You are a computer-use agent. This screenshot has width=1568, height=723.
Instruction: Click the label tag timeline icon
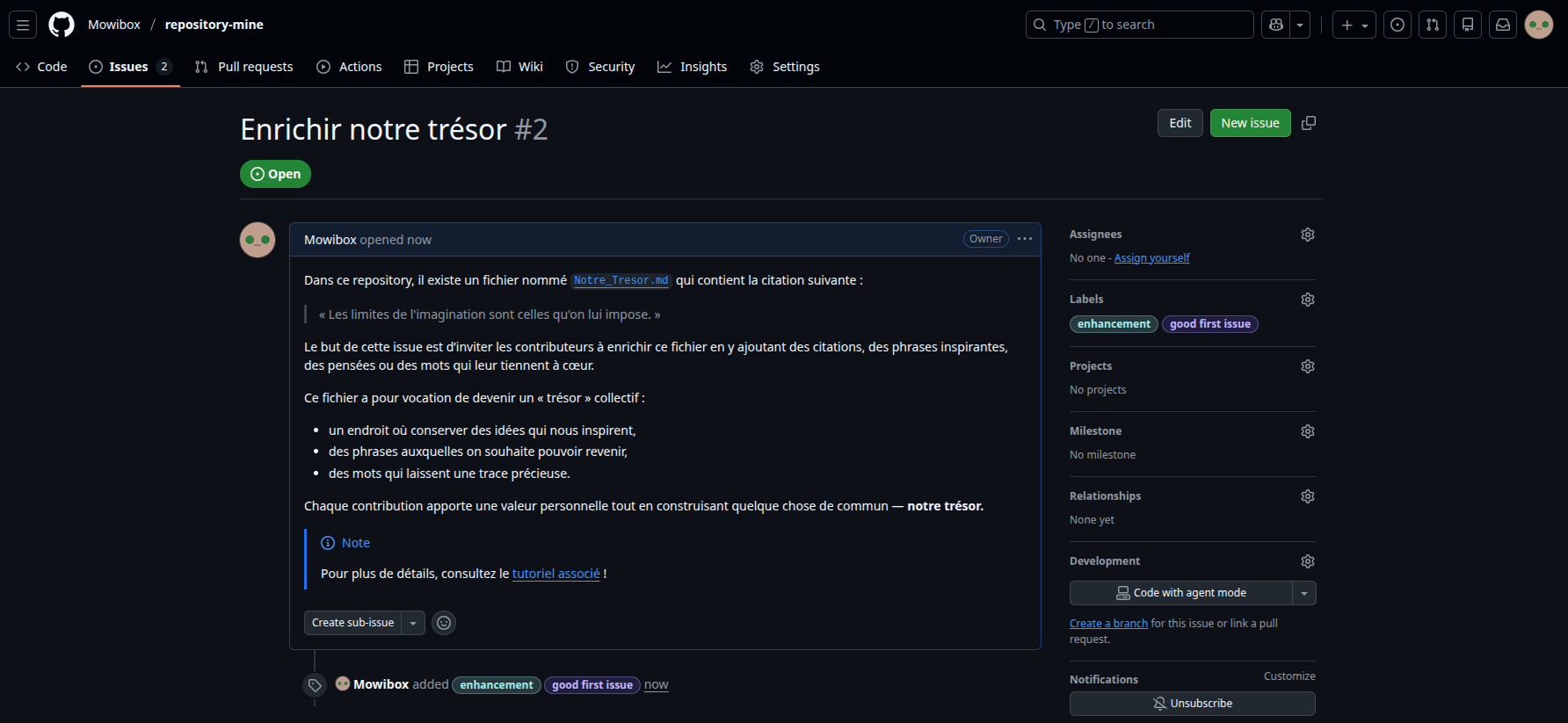[315, 685]
